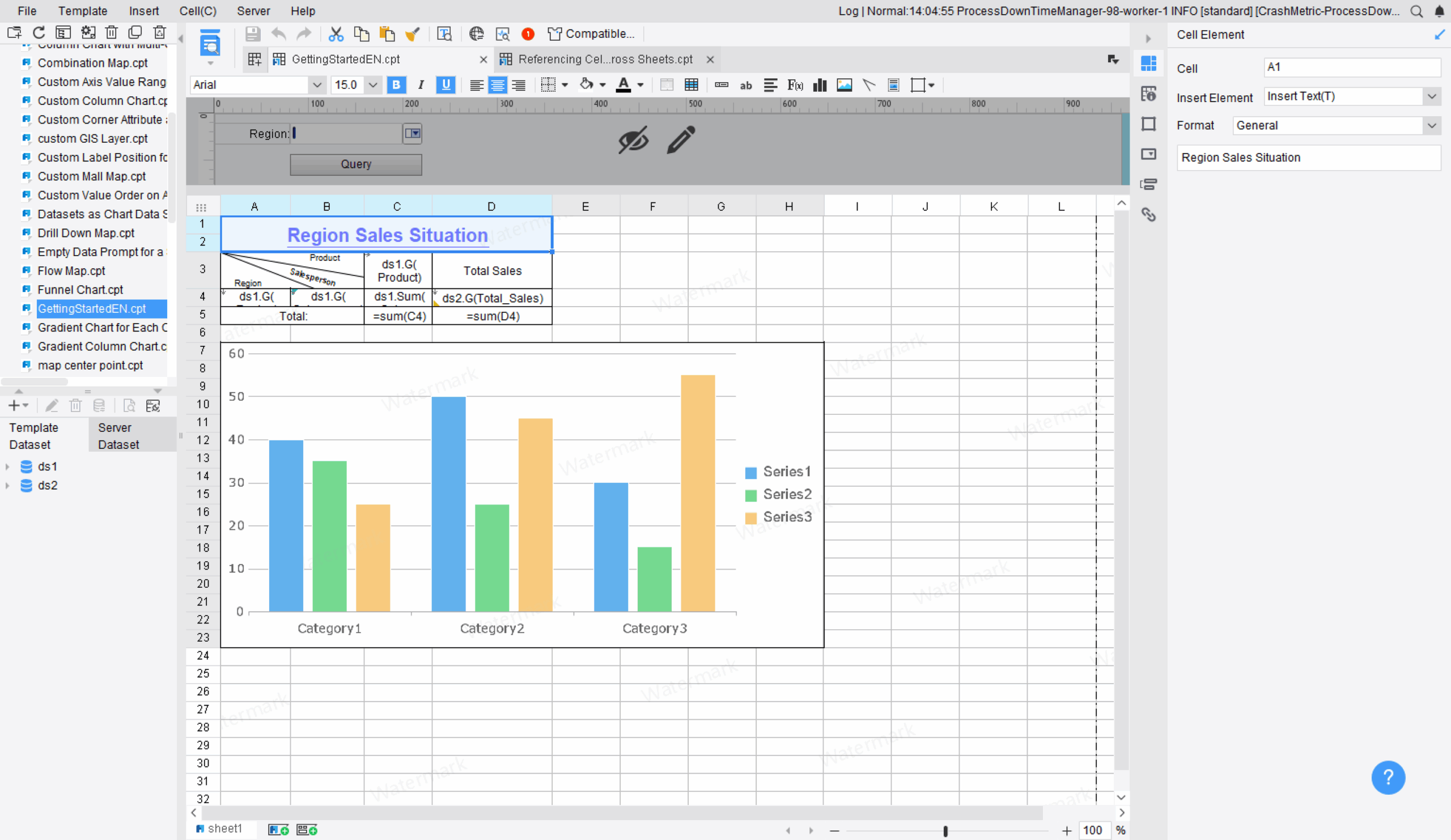Click the zoom in plus button
This screenshot has width=1451, height=840.
[1067, 831]
